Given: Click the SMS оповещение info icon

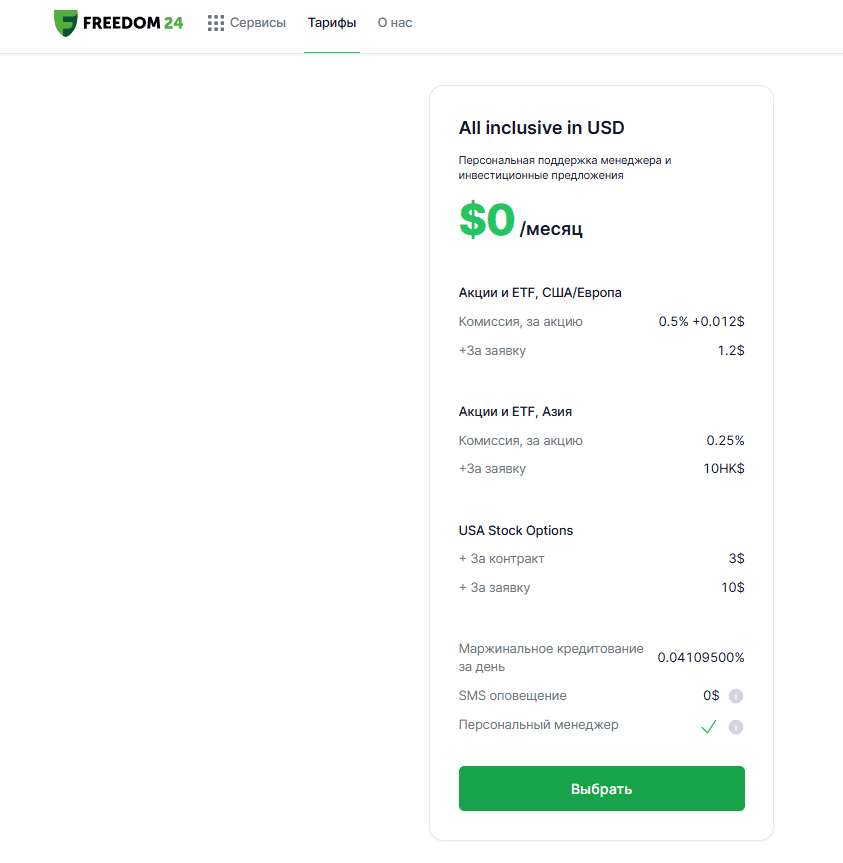Looking at the screenshot, I should click(x=736, y=696).
